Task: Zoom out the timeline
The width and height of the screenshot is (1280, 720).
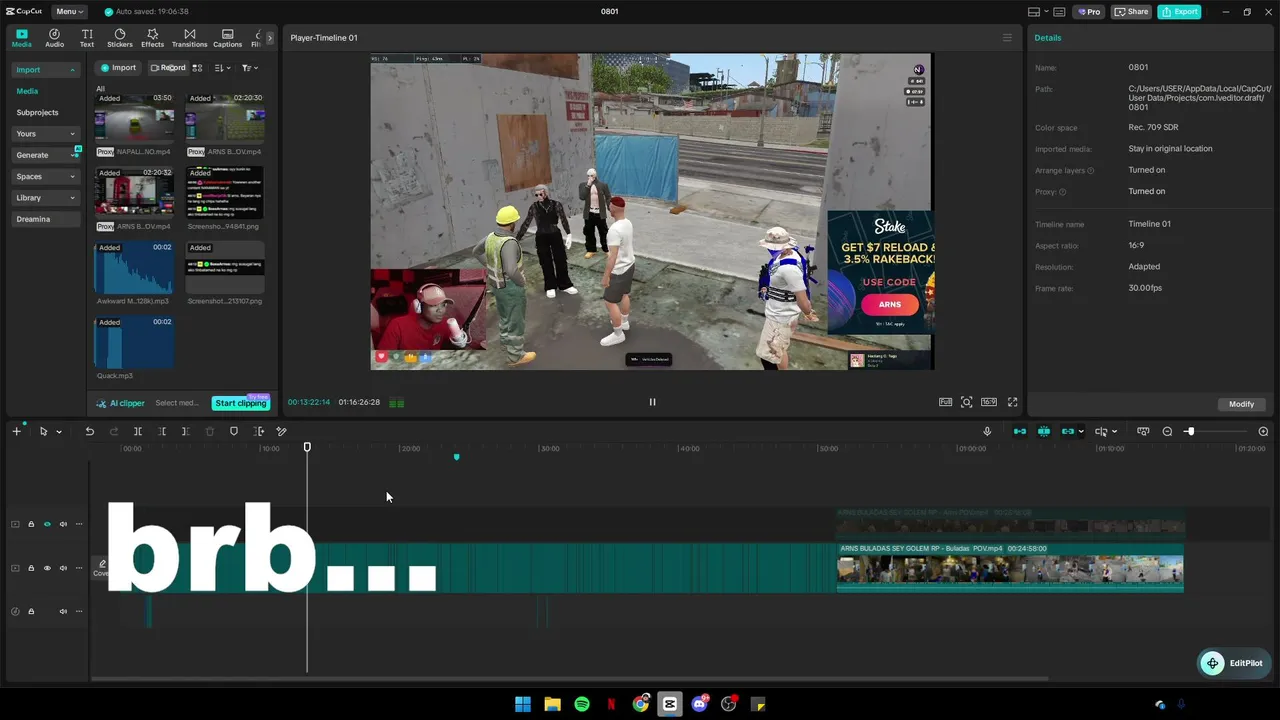Action: point(1167,431)
